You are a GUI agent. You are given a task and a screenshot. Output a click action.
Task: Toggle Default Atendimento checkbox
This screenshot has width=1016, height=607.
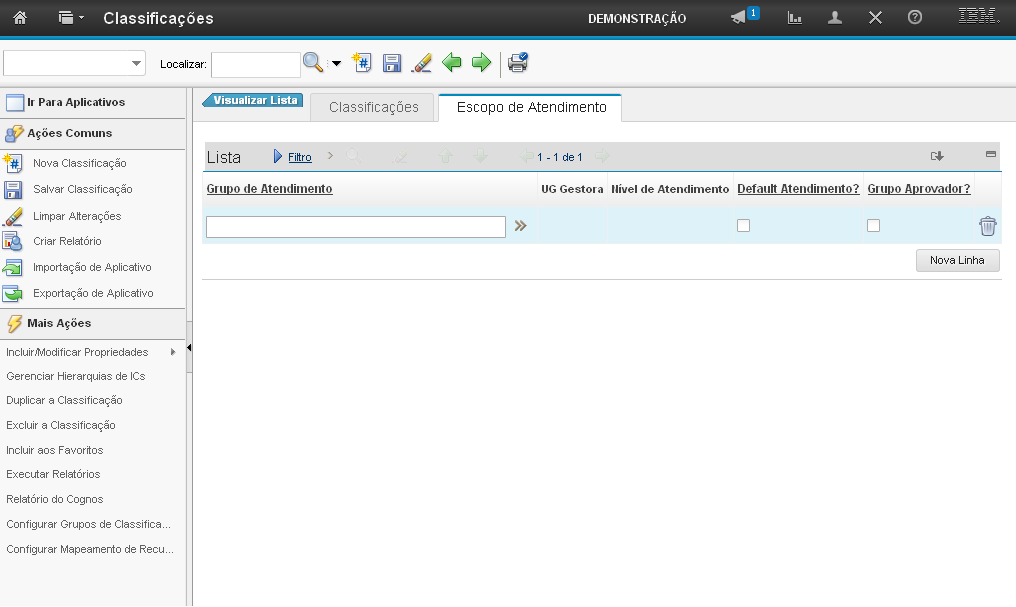pos(743,226)
